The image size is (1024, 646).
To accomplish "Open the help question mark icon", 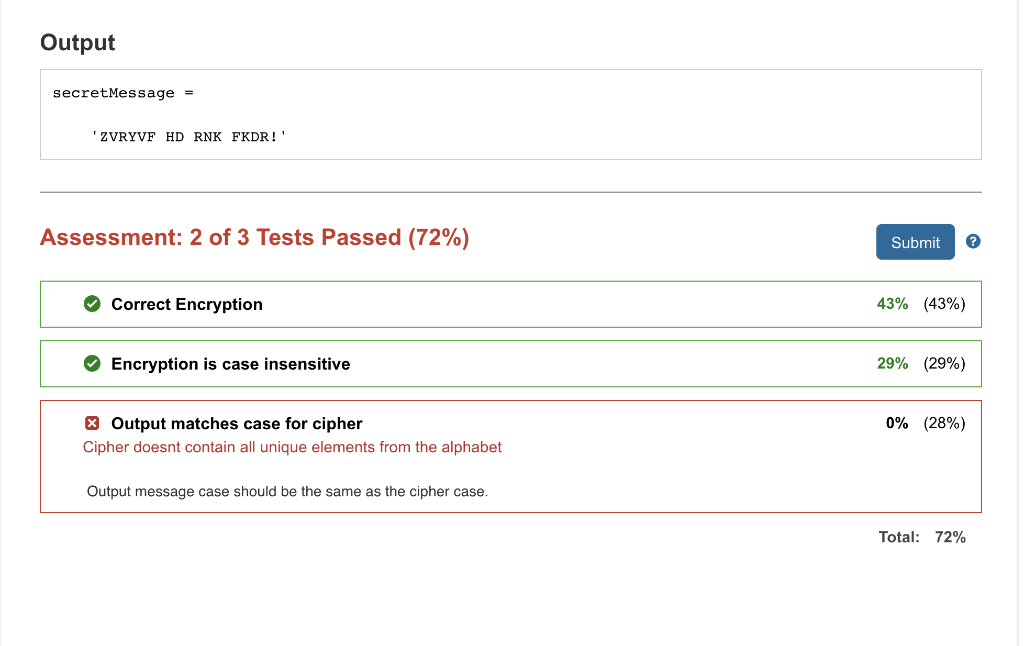I will click(972, 242).
